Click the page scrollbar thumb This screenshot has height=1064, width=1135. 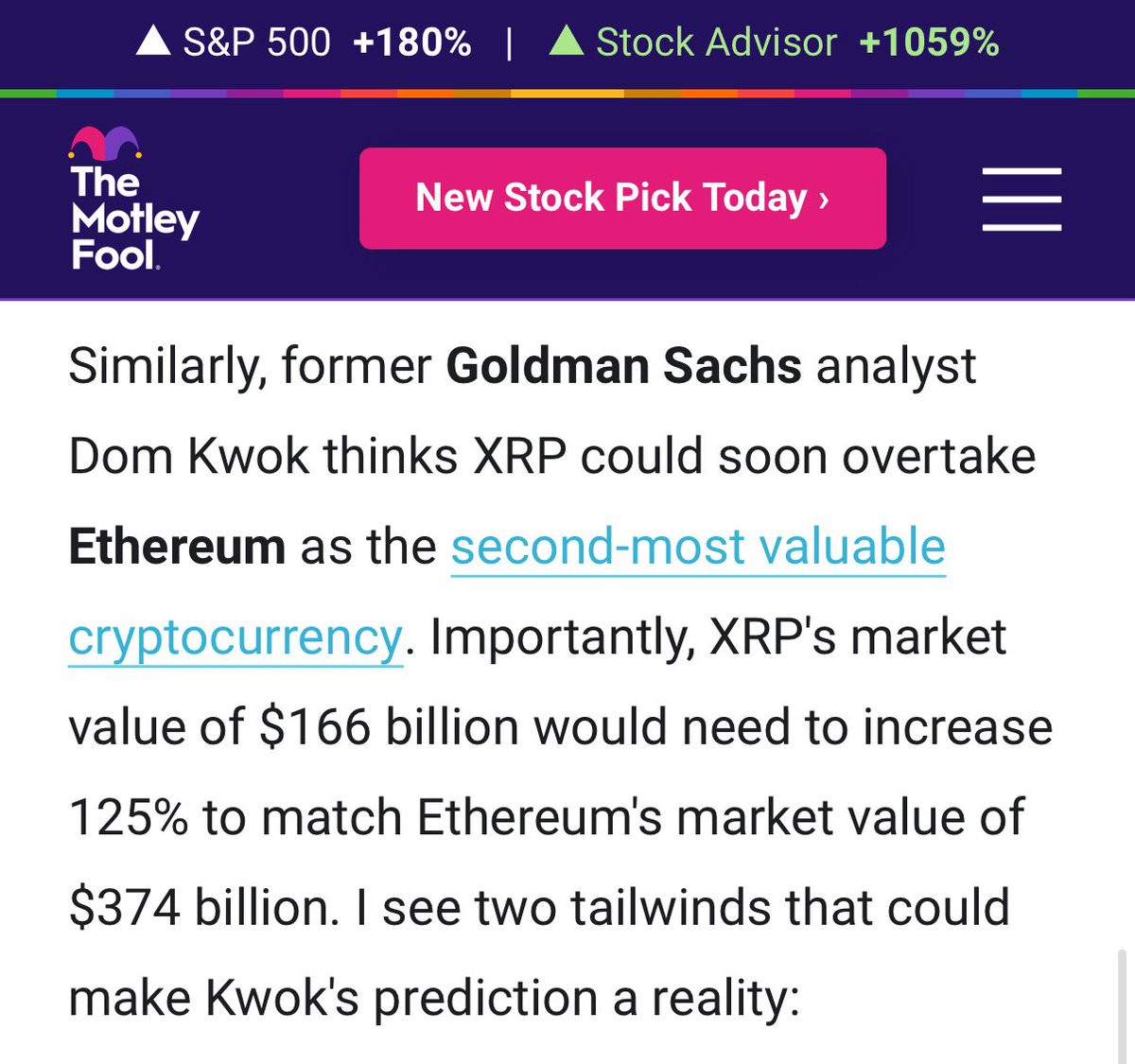(x=1122, y=1004)
